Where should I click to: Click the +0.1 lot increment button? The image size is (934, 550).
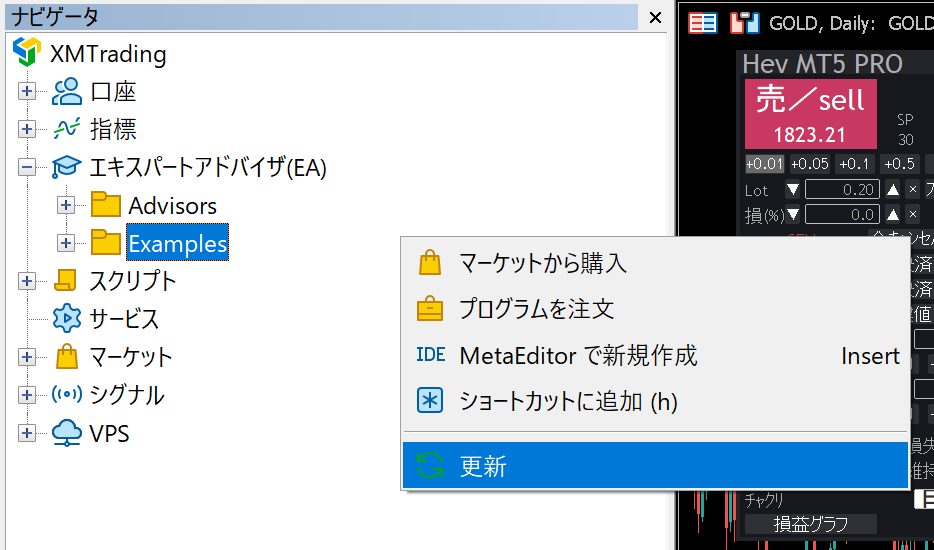pyautogui.click(x=854, y=163)
